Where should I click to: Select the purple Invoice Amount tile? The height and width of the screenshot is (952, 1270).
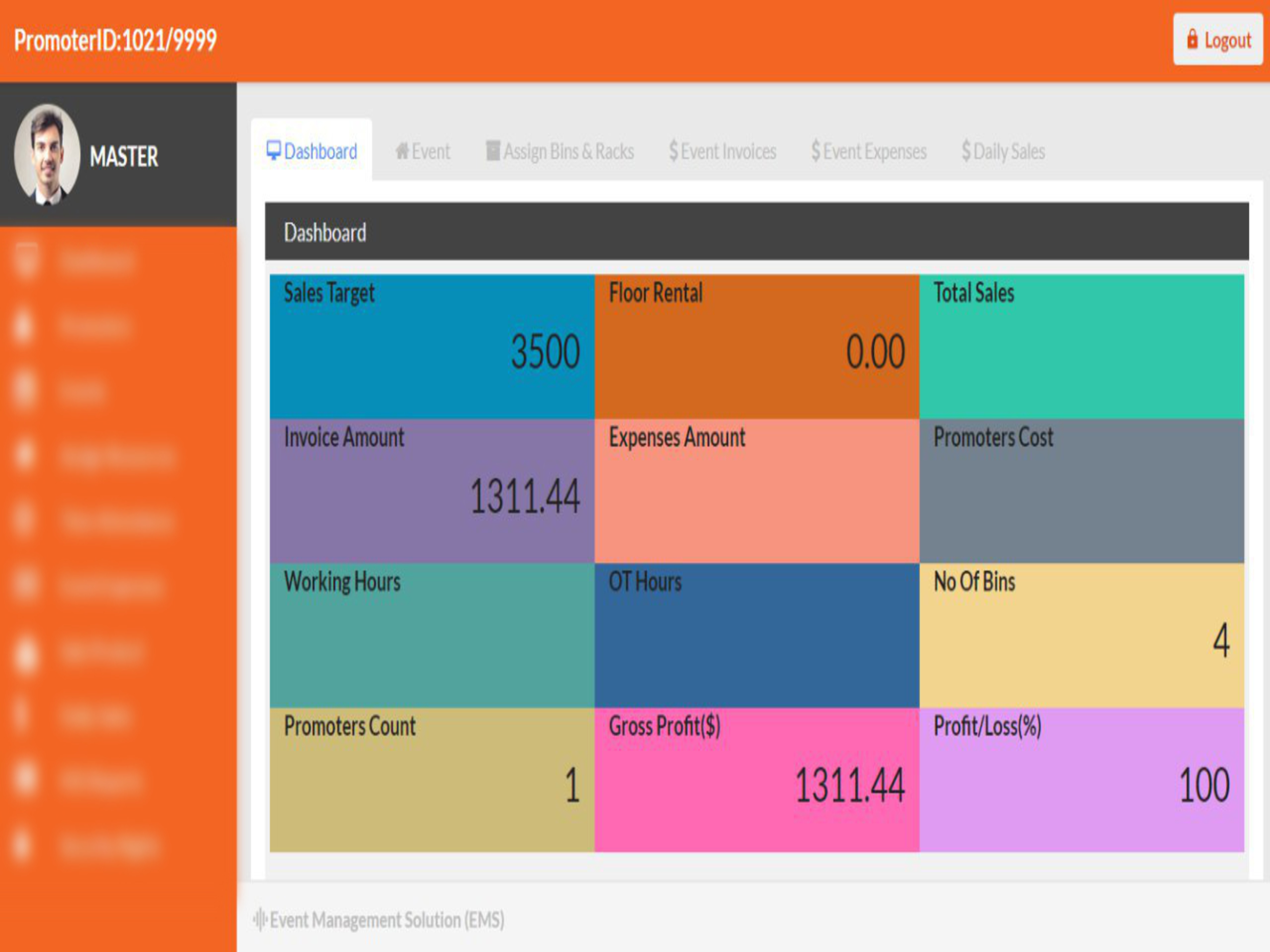pyautogui.click(x=432, y=491)
